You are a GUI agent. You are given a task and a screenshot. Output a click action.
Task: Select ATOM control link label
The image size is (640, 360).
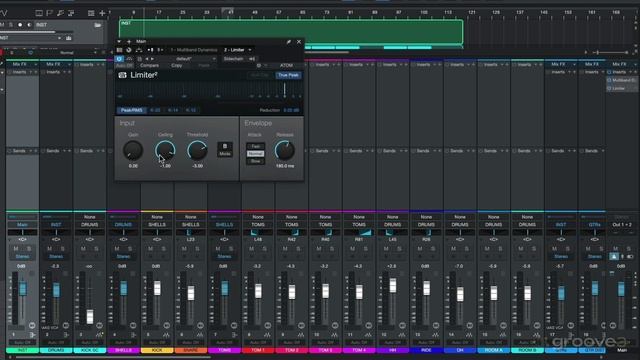coord(286,65)
